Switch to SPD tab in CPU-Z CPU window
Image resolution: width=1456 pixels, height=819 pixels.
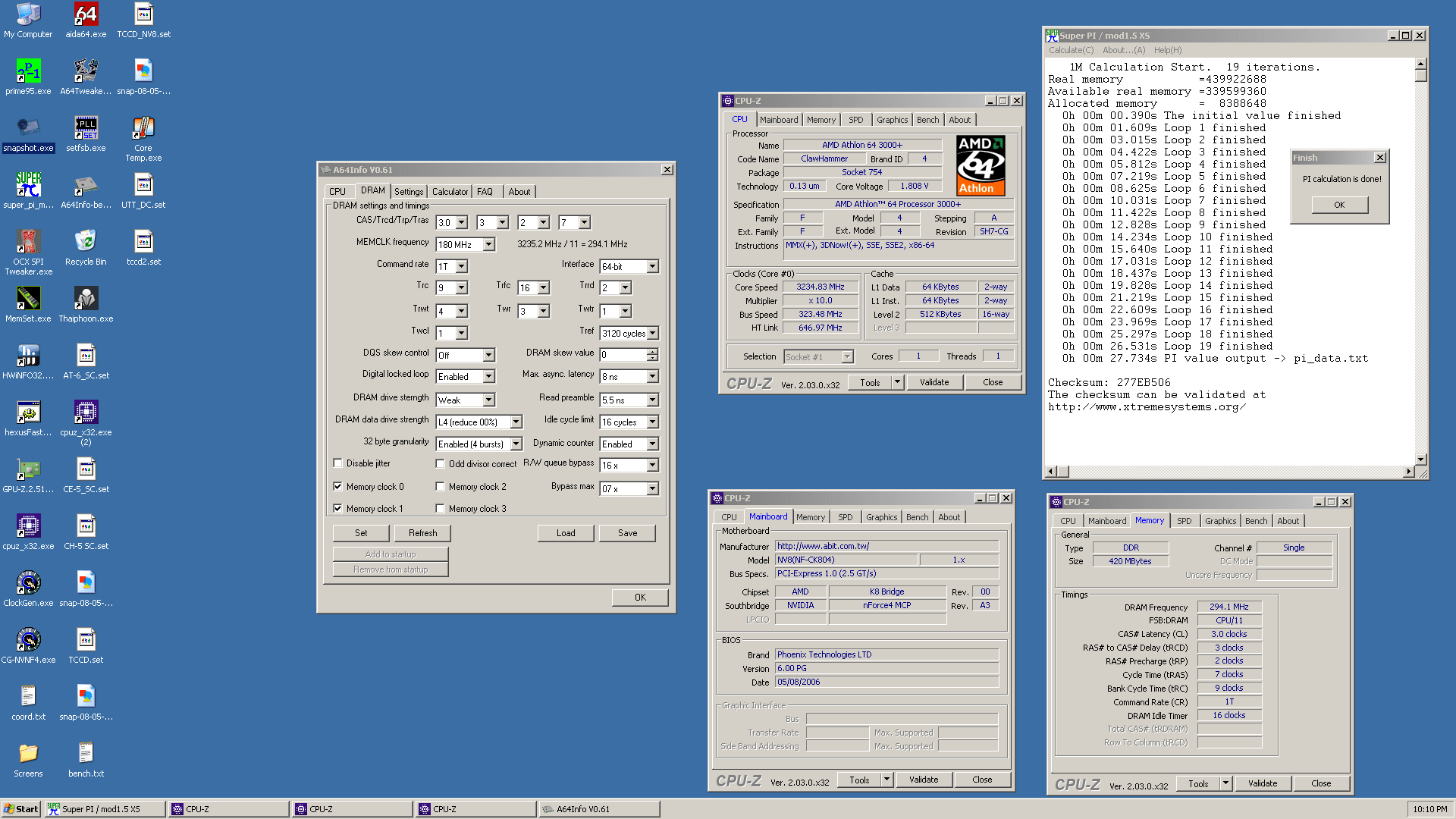click(x=855, y=120)
